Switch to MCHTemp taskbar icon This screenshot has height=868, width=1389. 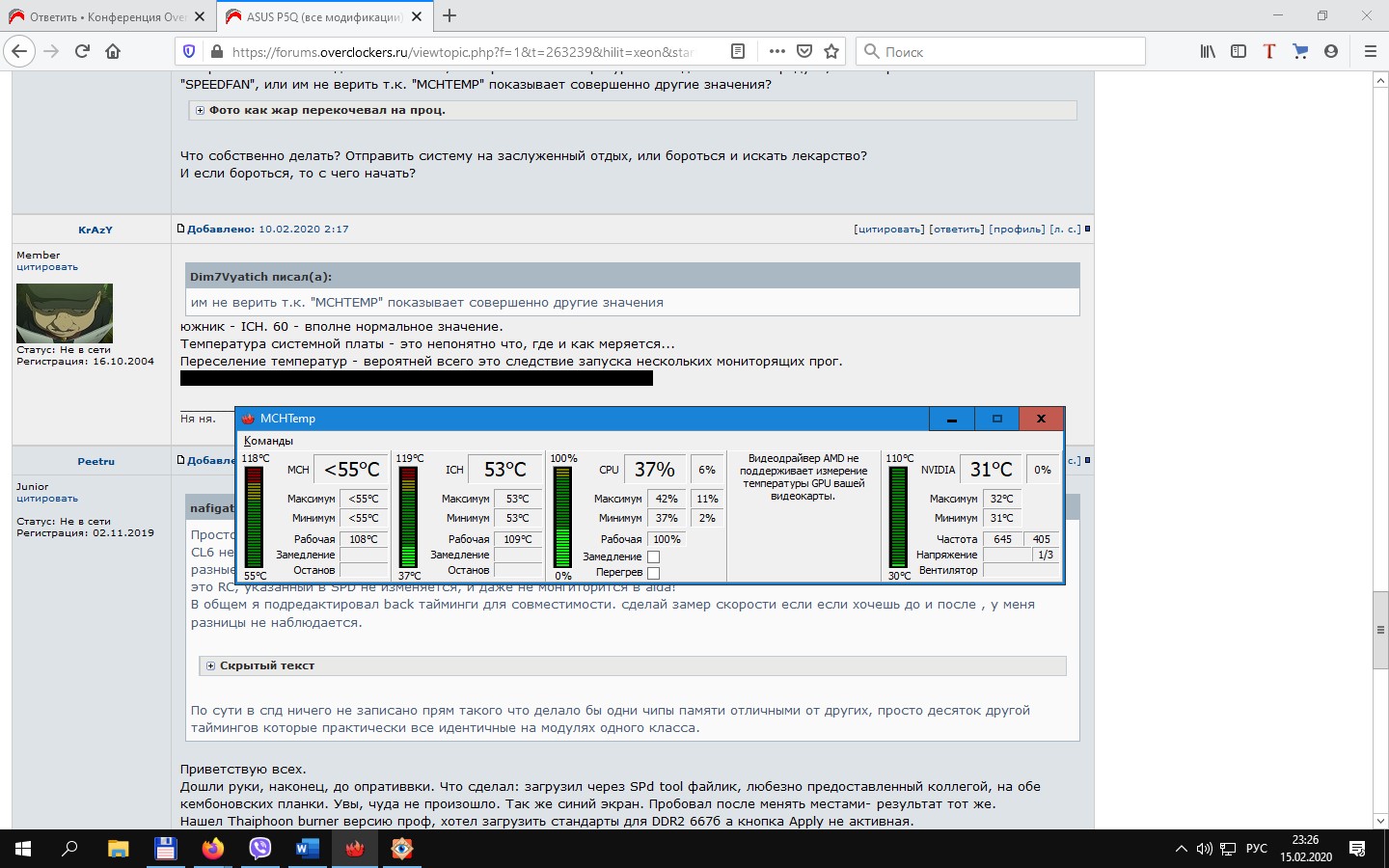[x=355, y=849]
